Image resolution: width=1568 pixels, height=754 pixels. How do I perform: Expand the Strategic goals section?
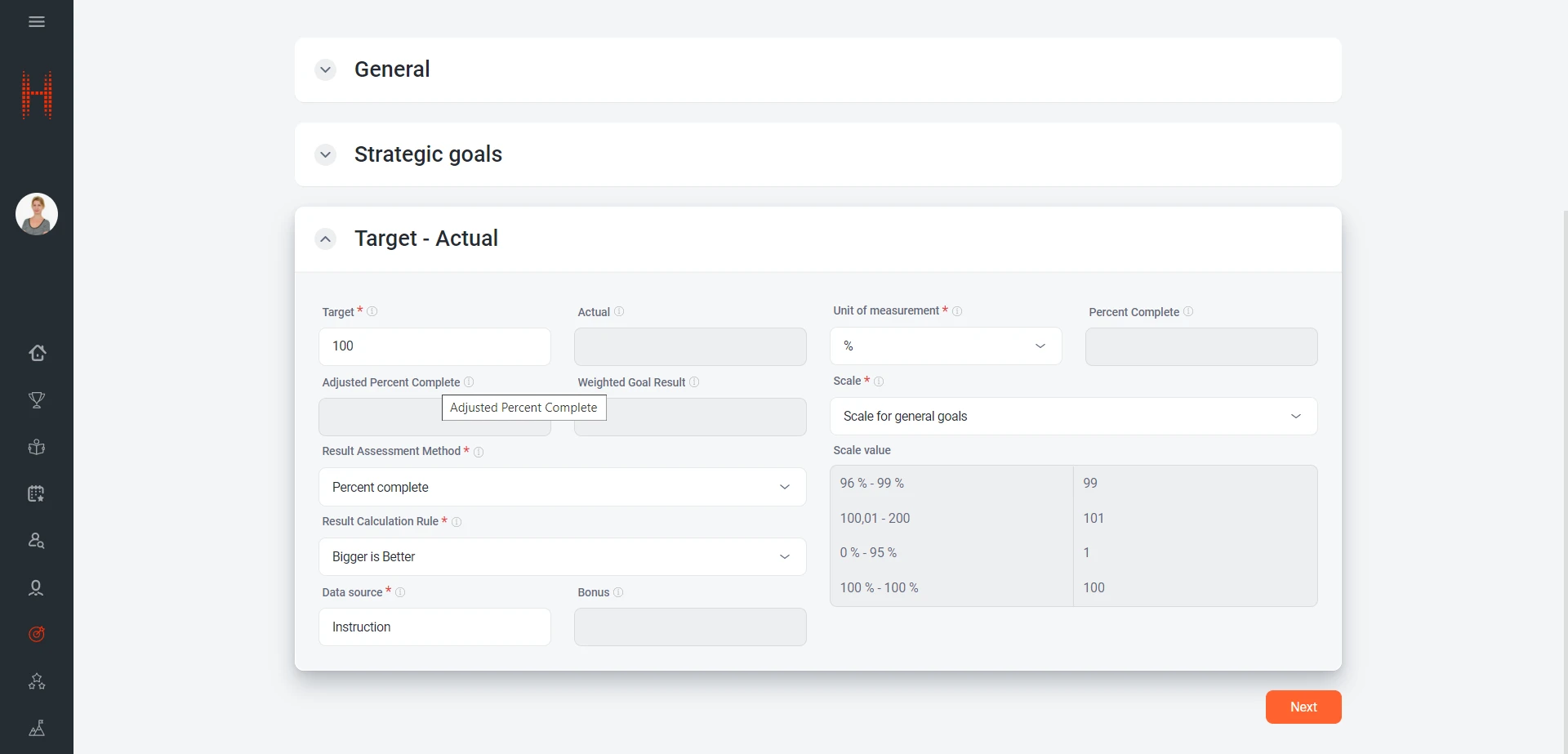point(326,154)
